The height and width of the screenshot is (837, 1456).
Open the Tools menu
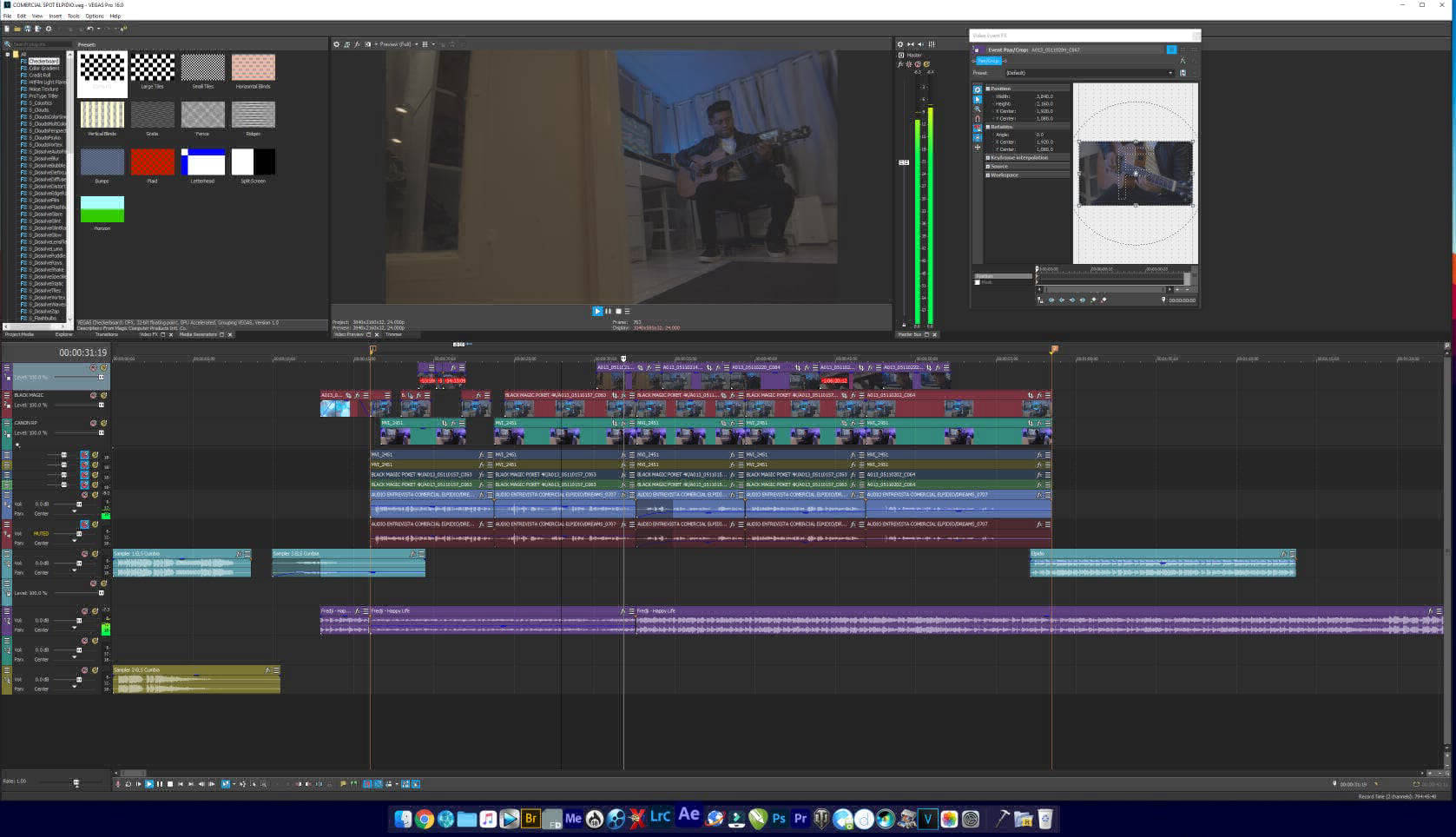[74, 16]
